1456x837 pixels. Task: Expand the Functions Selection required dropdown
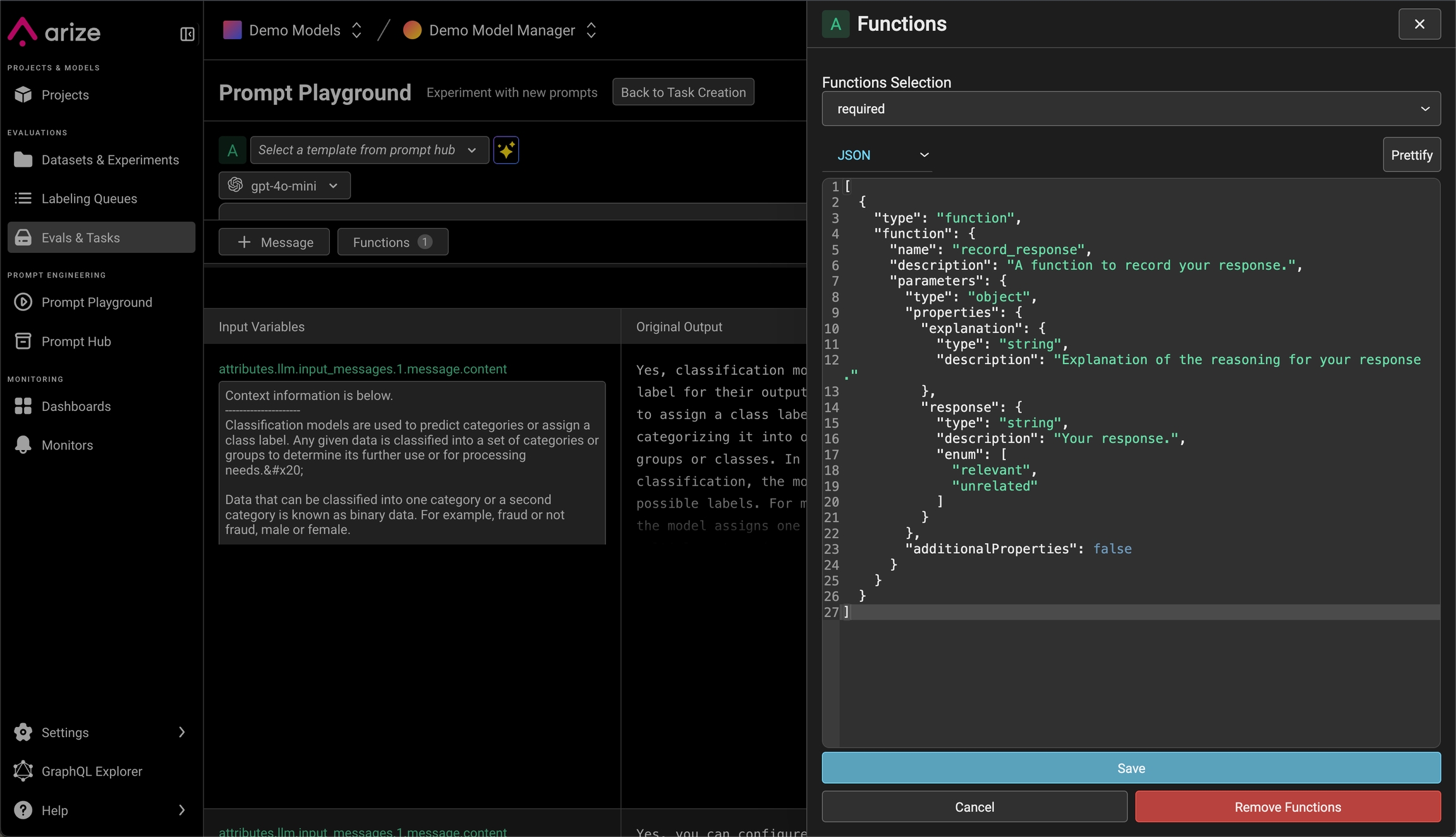click(1131, 109)
